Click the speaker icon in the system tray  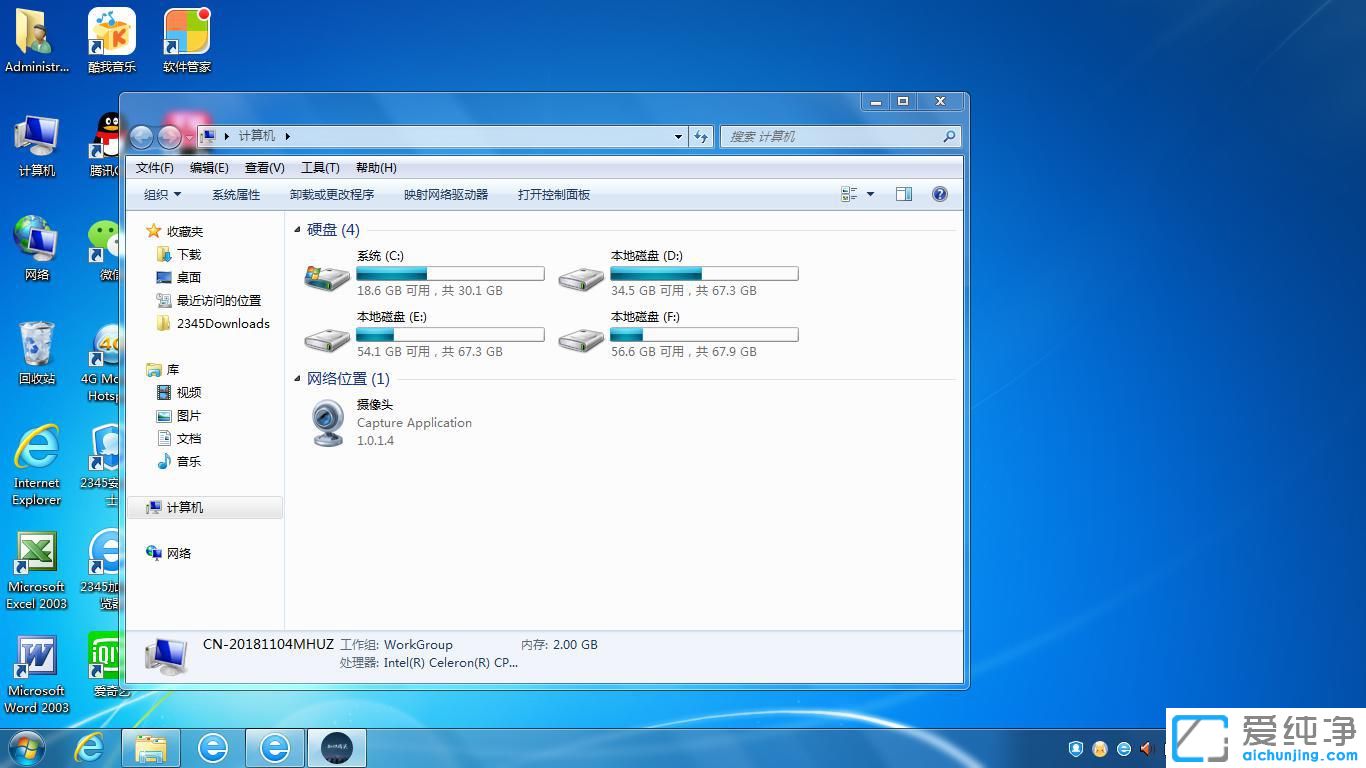click(1144, 748)
